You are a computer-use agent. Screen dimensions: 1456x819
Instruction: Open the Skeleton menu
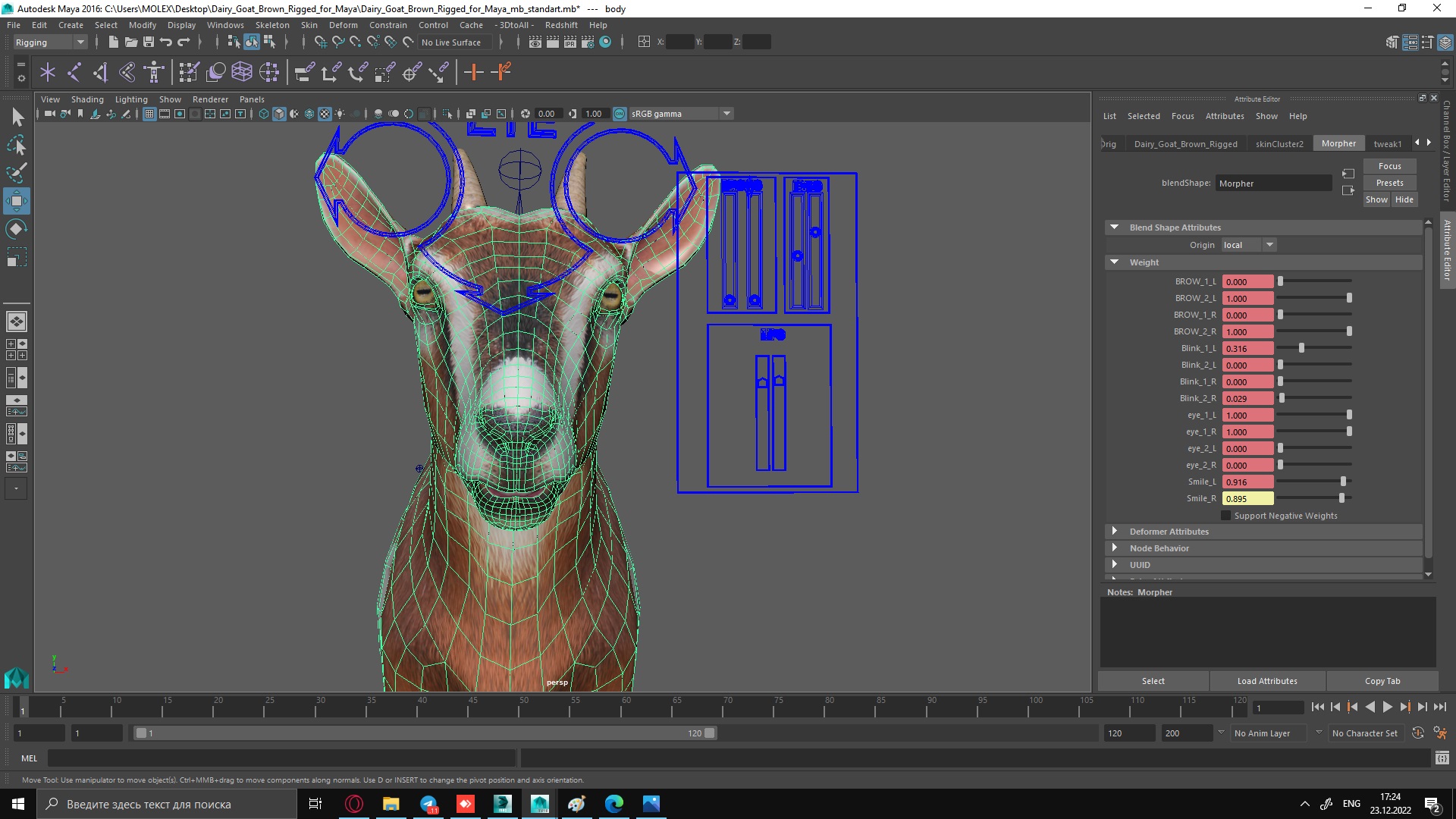click(x=272, y=25)
